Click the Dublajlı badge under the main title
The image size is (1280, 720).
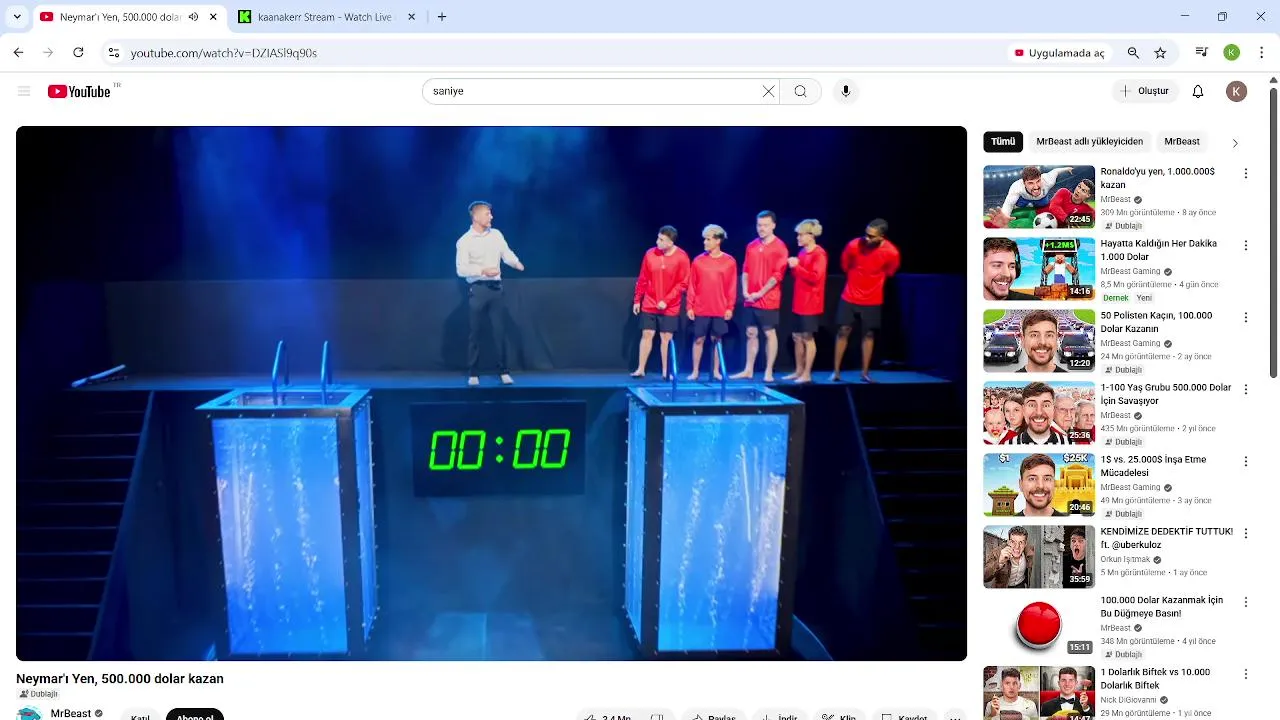(x=39, y=694)
